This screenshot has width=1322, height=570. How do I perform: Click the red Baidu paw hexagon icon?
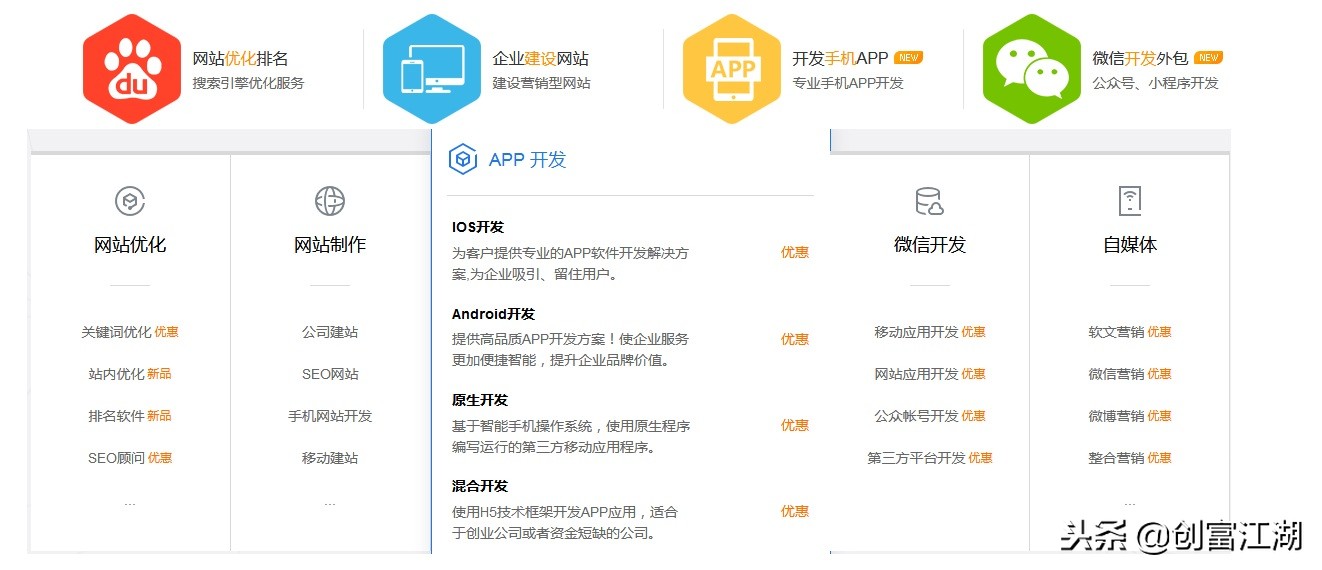[132, 69]
